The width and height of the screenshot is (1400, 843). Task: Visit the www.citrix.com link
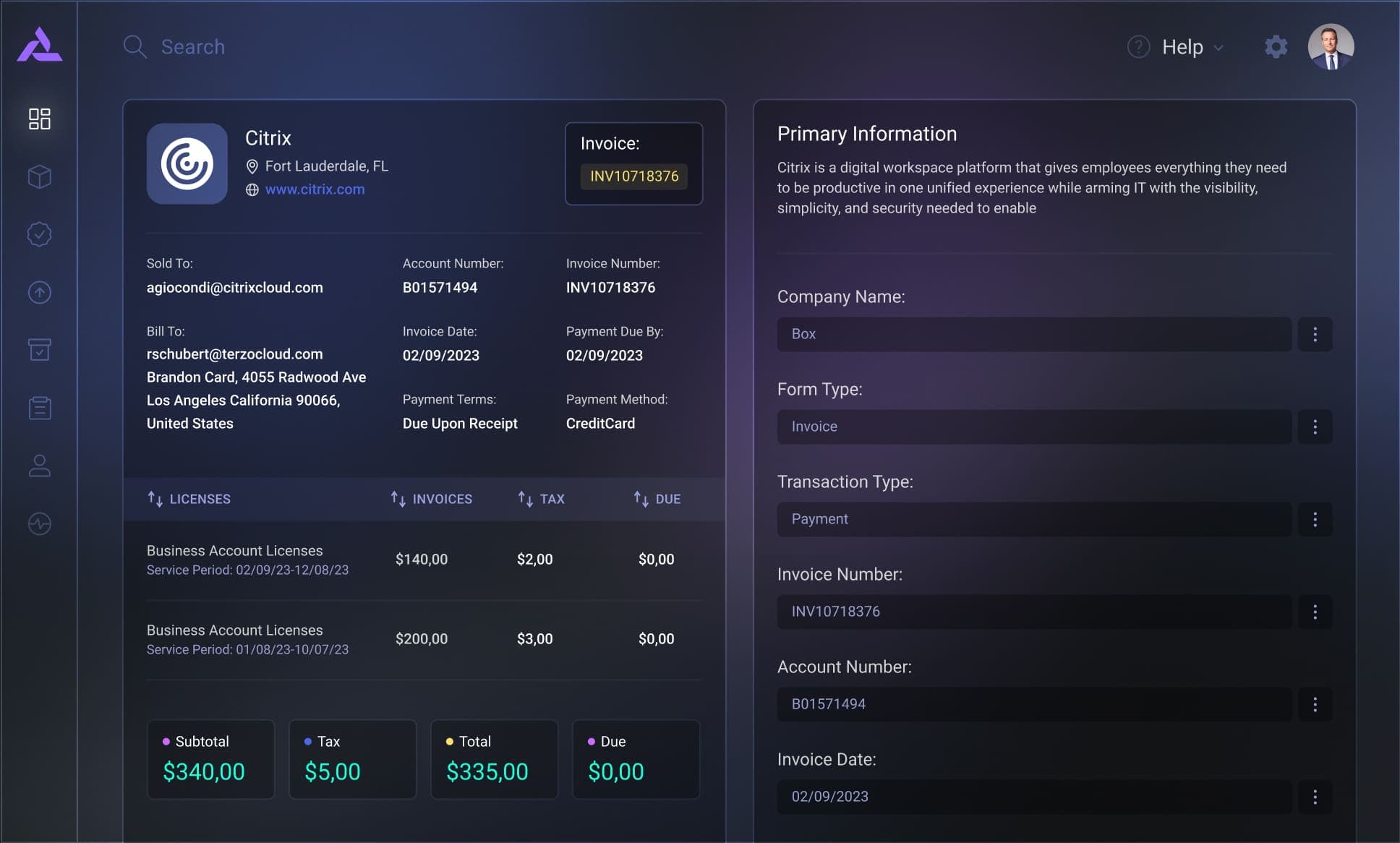315,189
